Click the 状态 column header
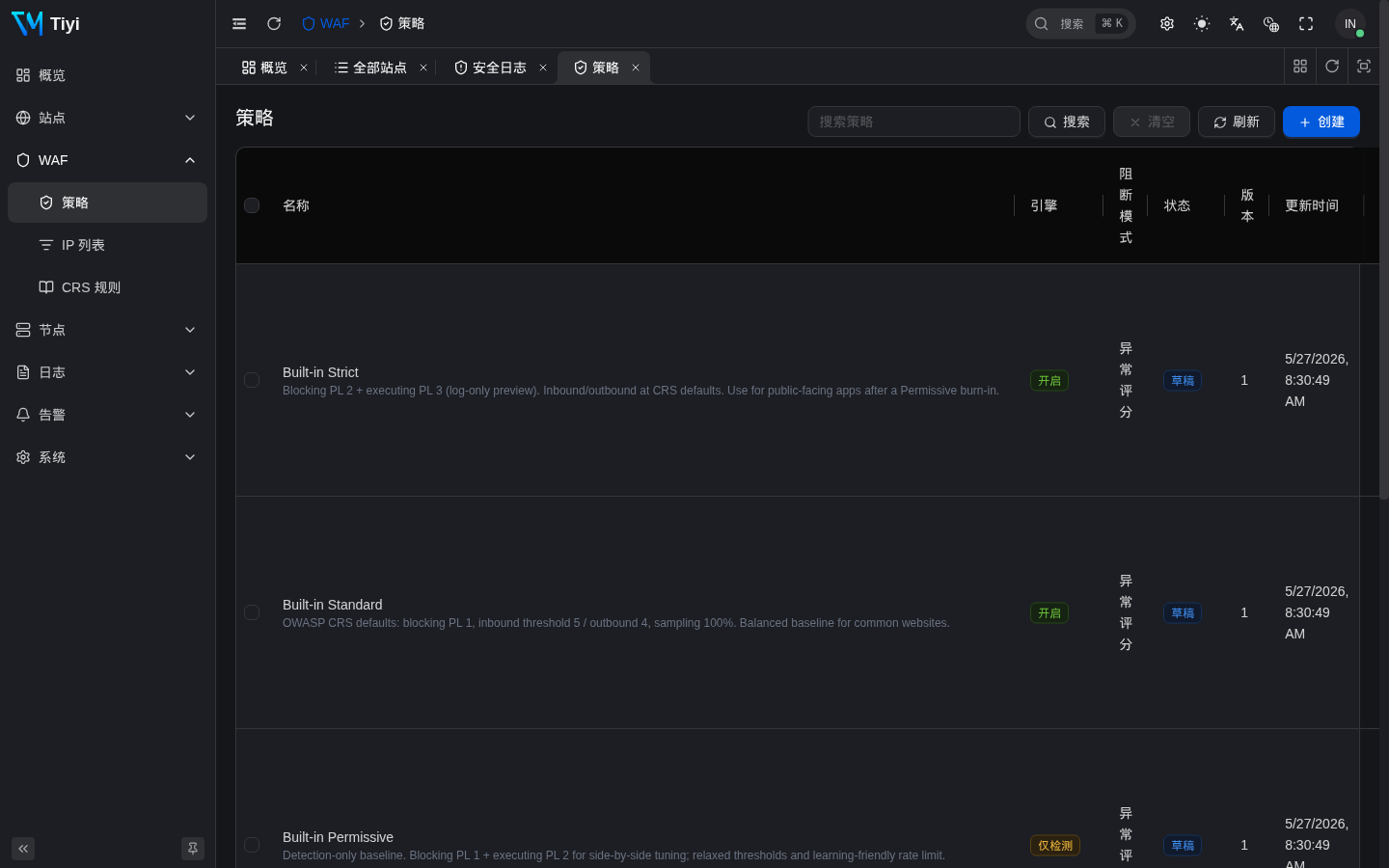Image resolution: width=1389 pixels, height=868 pixels. coord(1177,205)
